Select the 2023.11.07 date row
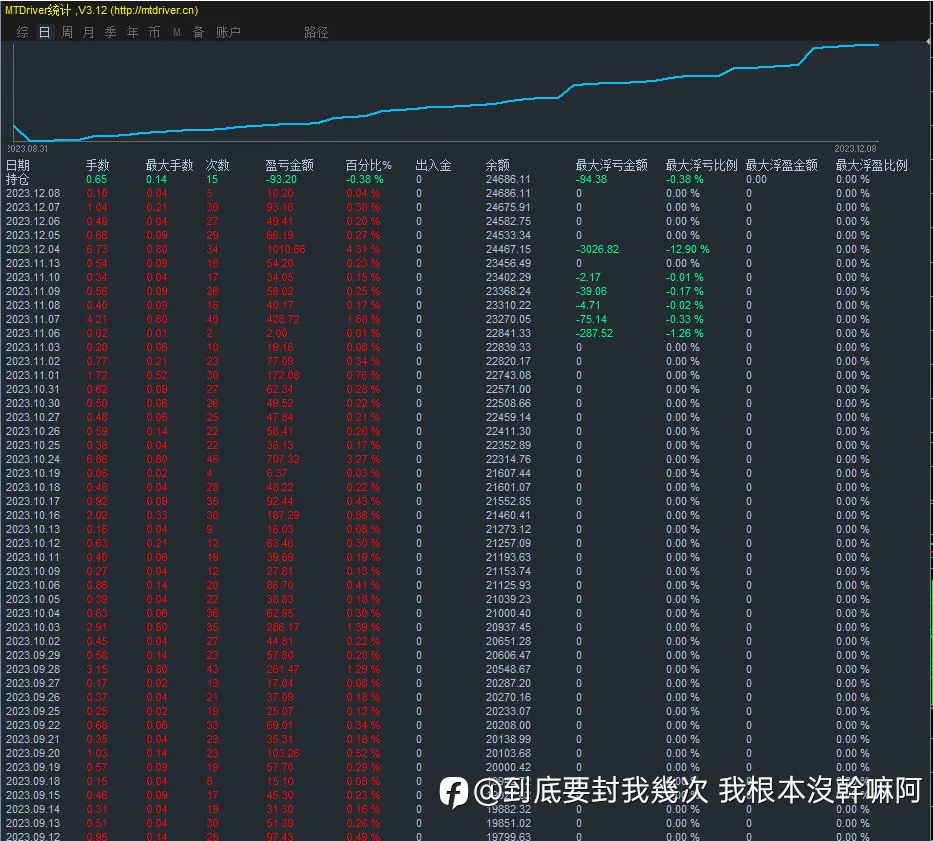 click(33, 319)
